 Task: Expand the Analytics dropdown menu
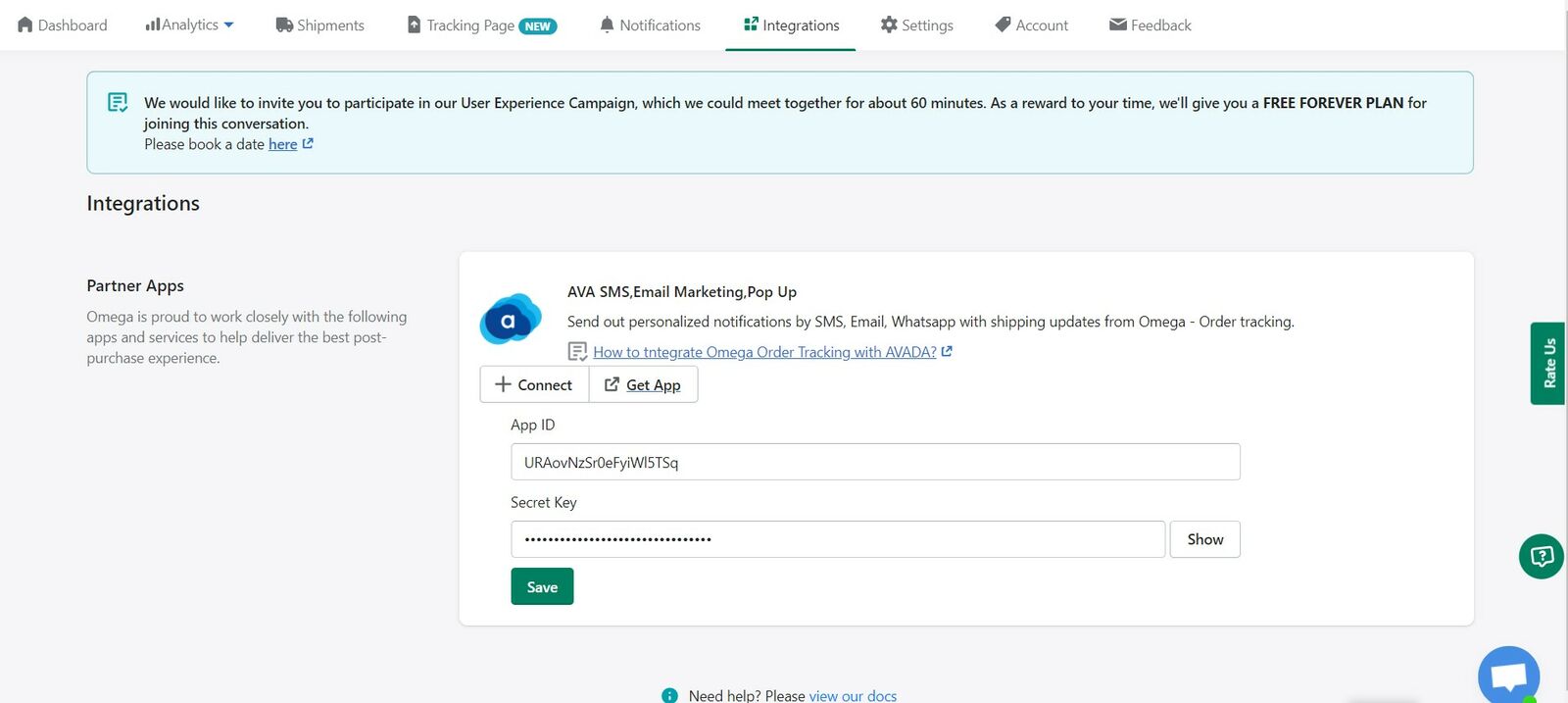click(x=189, y=25)
